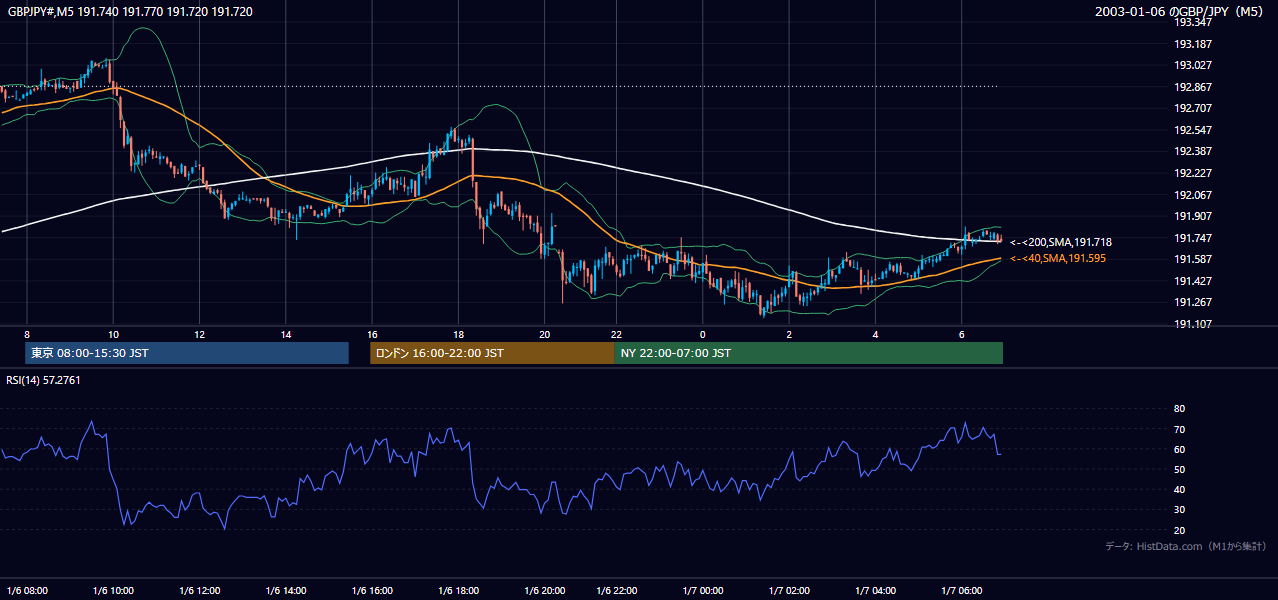1278x600 pixels.
Task: Click price axis value 191.587
Action: point(1193,259)
